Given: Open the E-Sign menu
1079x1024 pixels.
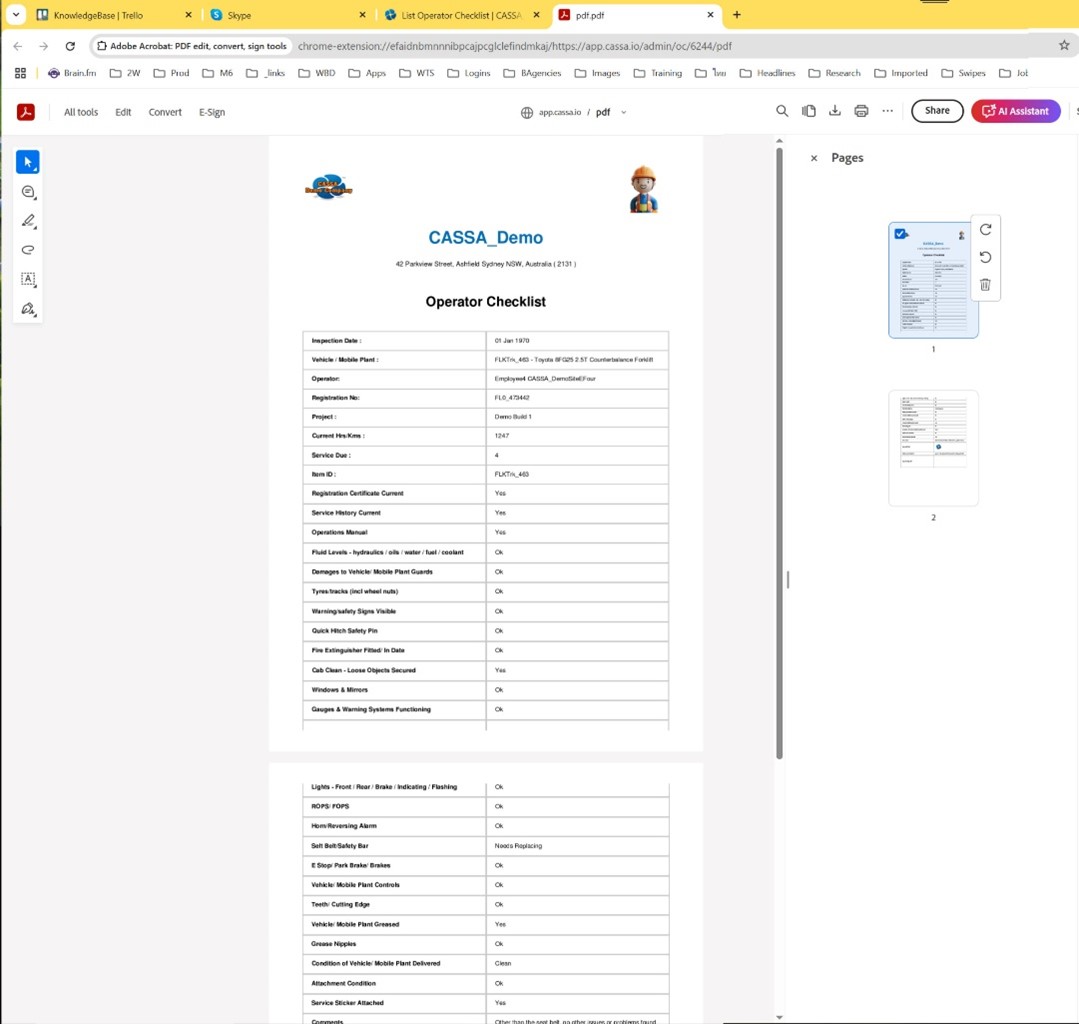Looking at the screenshot, I should coord(212,112).
